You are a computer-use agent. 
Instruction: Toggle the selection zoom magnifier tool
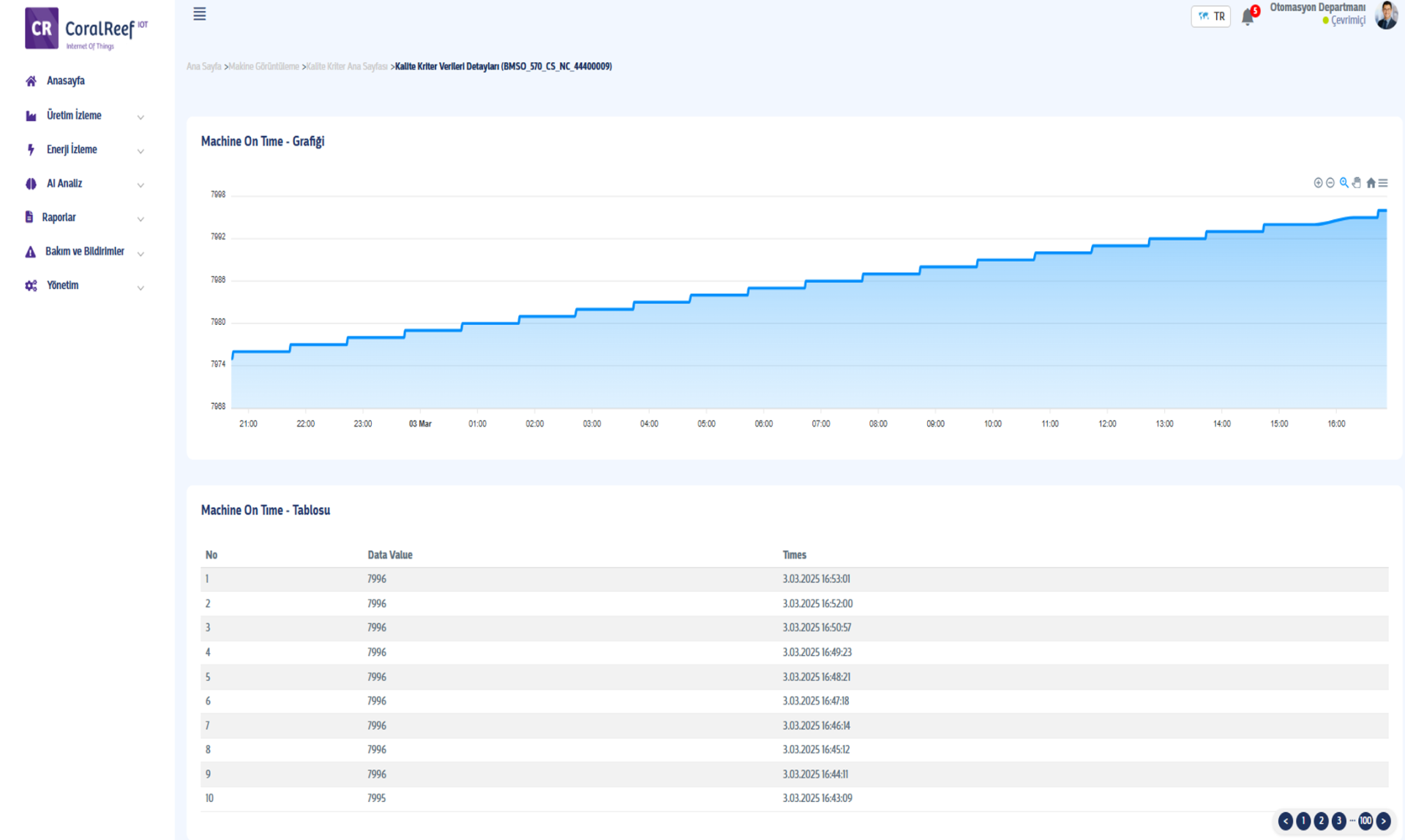pyautogui.click(x=1344, y=183)
